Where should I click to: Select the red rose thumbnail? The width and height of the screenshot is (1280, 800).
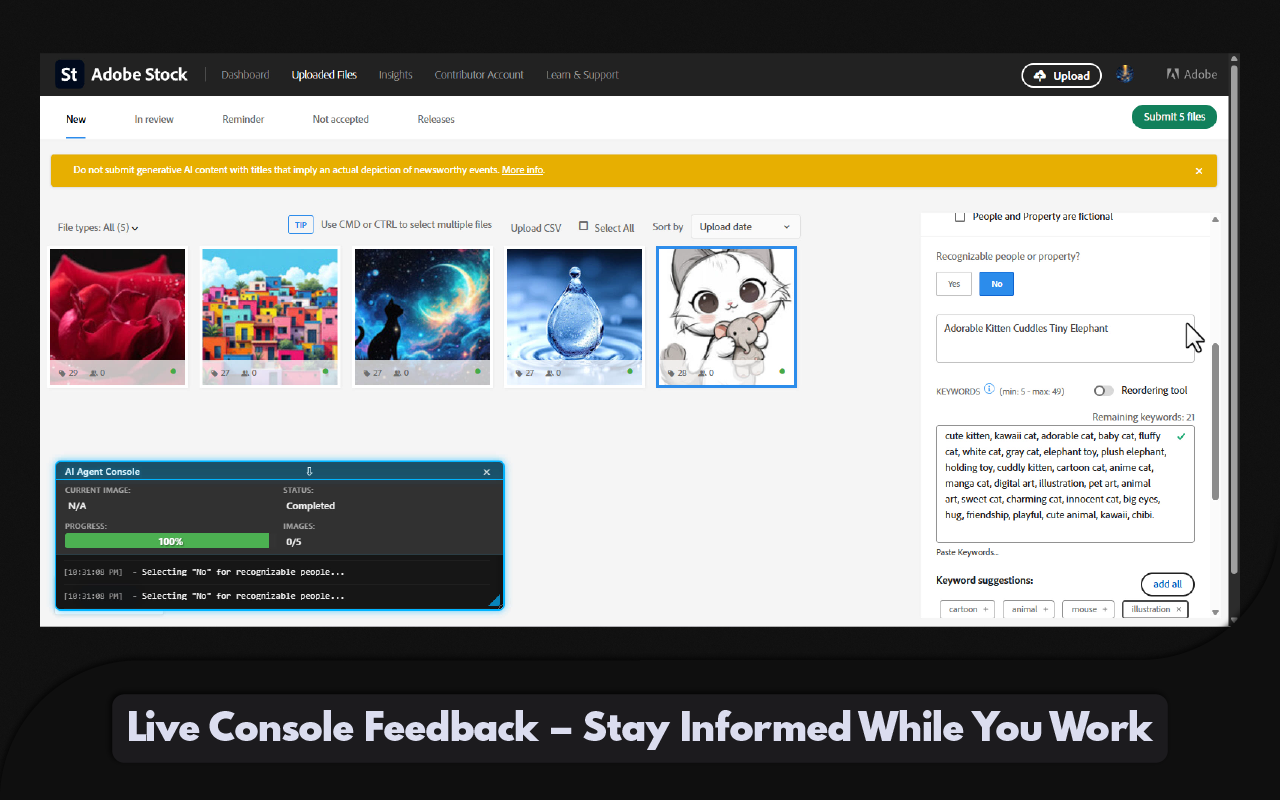pos(118,317)
